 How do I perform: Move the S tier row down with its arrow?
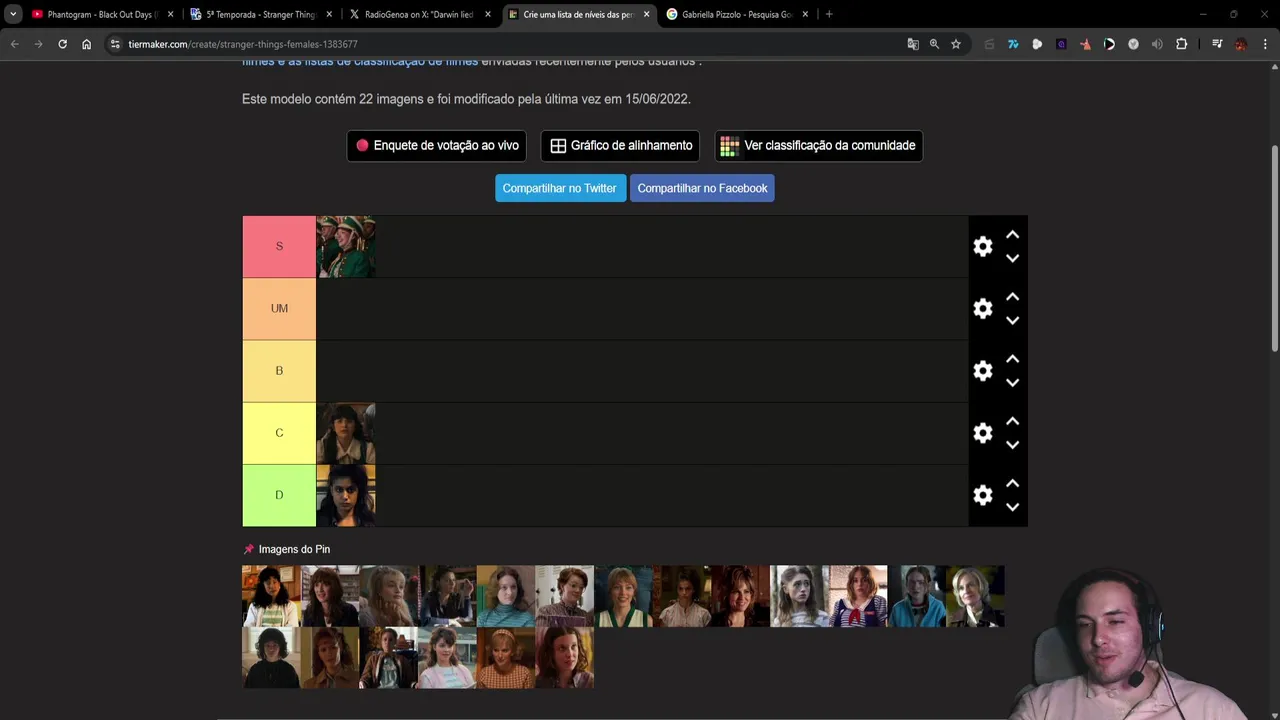[x=1012, y=258]
